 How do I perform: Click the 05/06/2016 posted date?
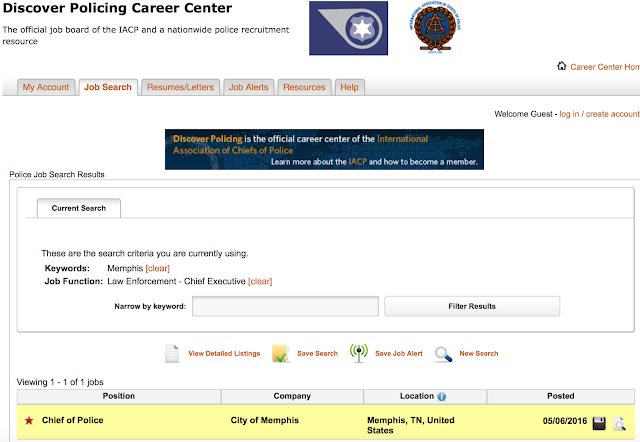565,421
